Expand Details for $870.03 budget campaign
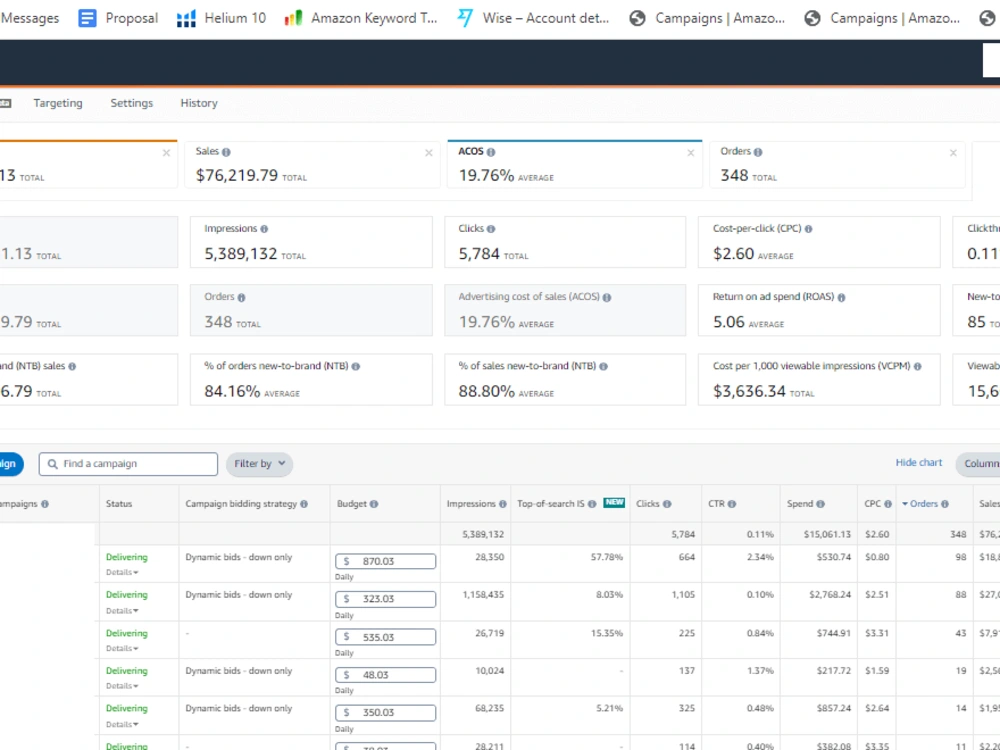The image size is (1000, 750). (122, 572)
